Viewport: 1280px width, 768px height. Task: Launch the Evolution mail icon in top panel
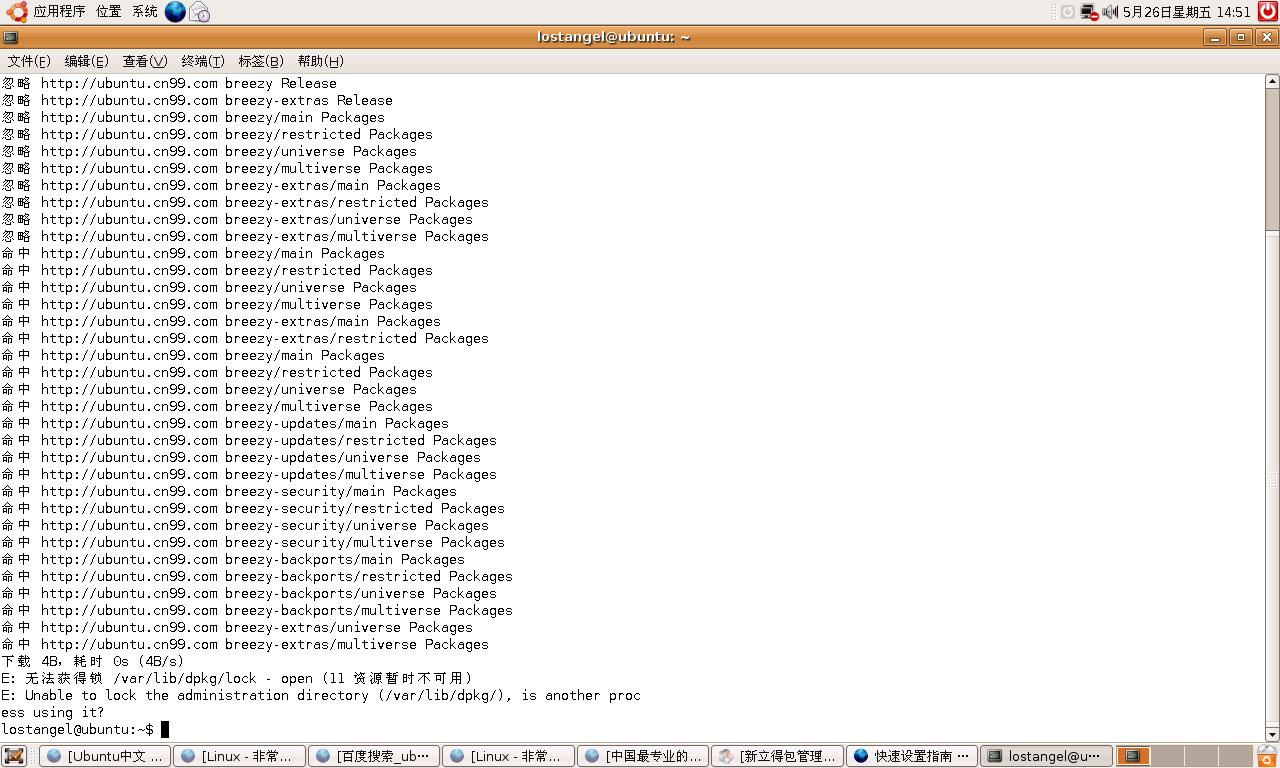click(200, 12)
